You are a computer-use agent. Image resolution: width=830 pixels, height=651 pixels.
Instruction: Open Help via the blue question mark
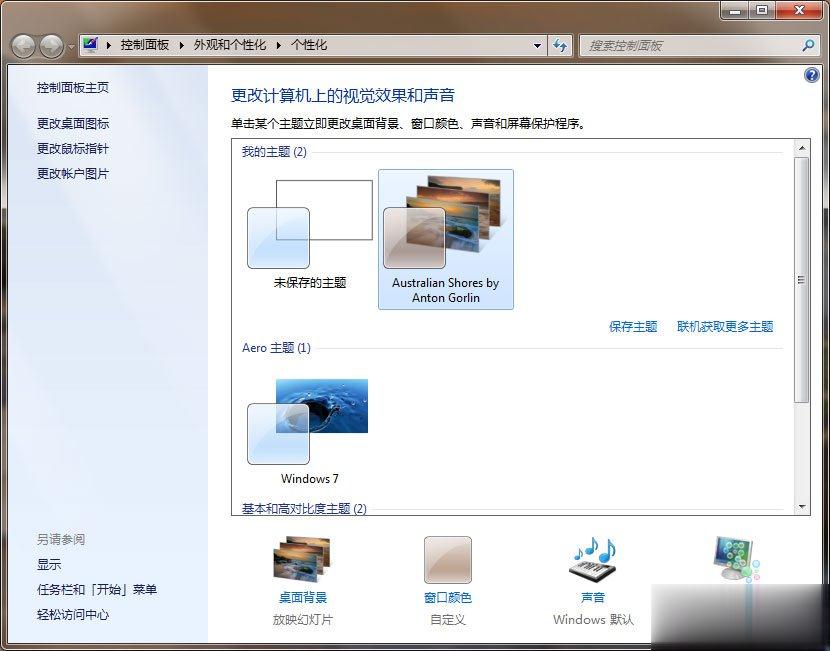tap(811, 75)
